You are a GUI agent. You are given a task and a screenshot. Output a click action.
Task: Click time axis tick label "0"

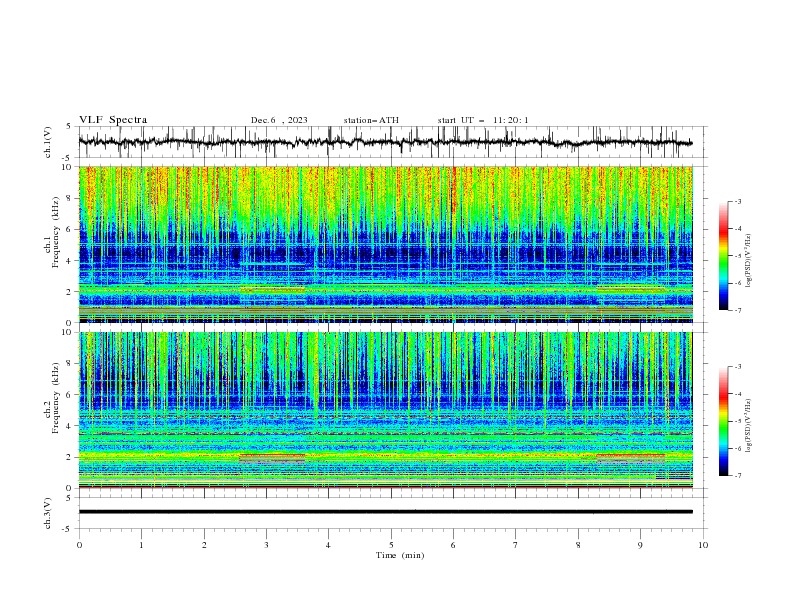click(79, 545)
